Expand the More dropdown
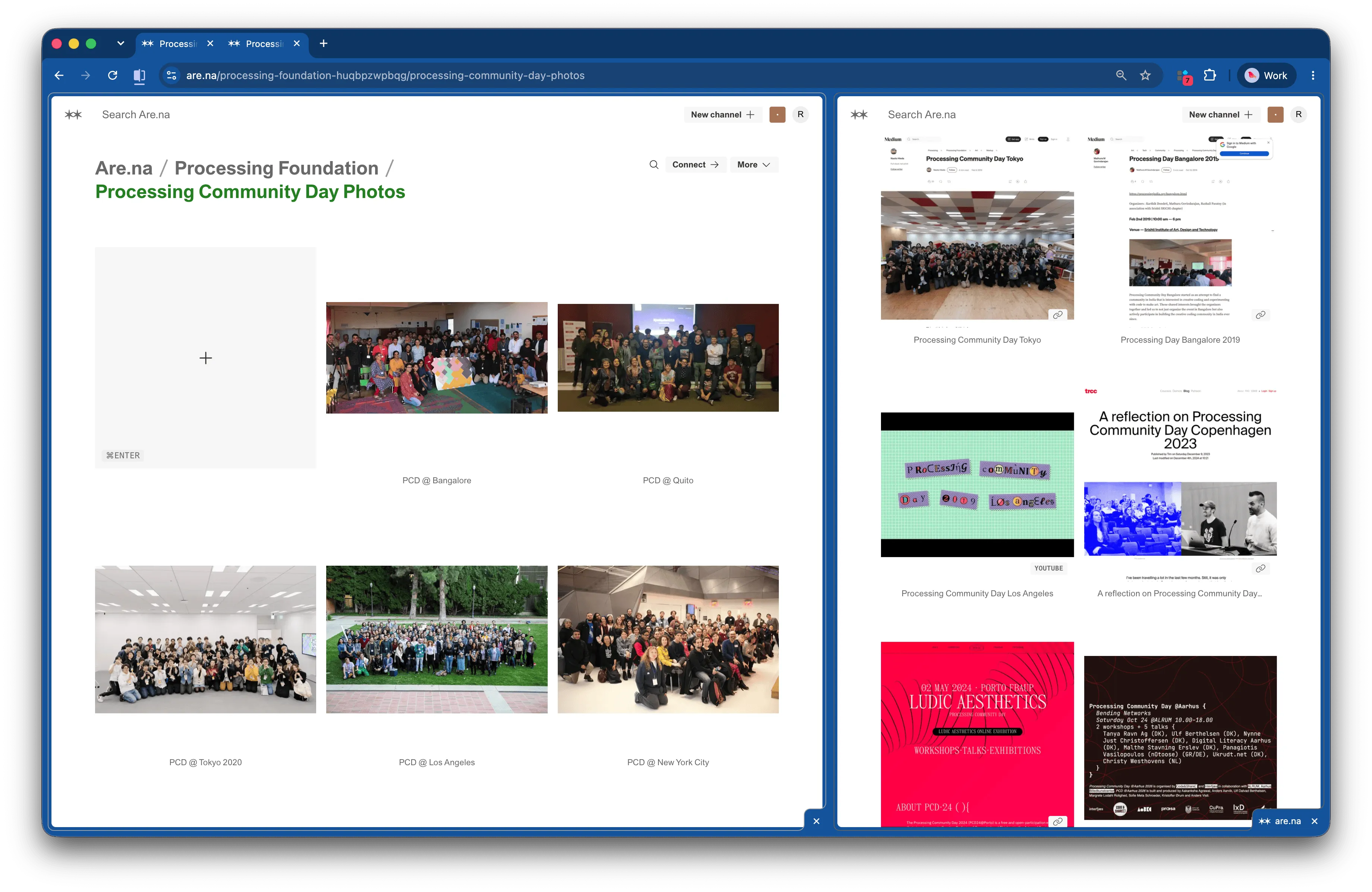Image resolution: width=1372 pixels, height=892 pixels. [x=754, y=165]
